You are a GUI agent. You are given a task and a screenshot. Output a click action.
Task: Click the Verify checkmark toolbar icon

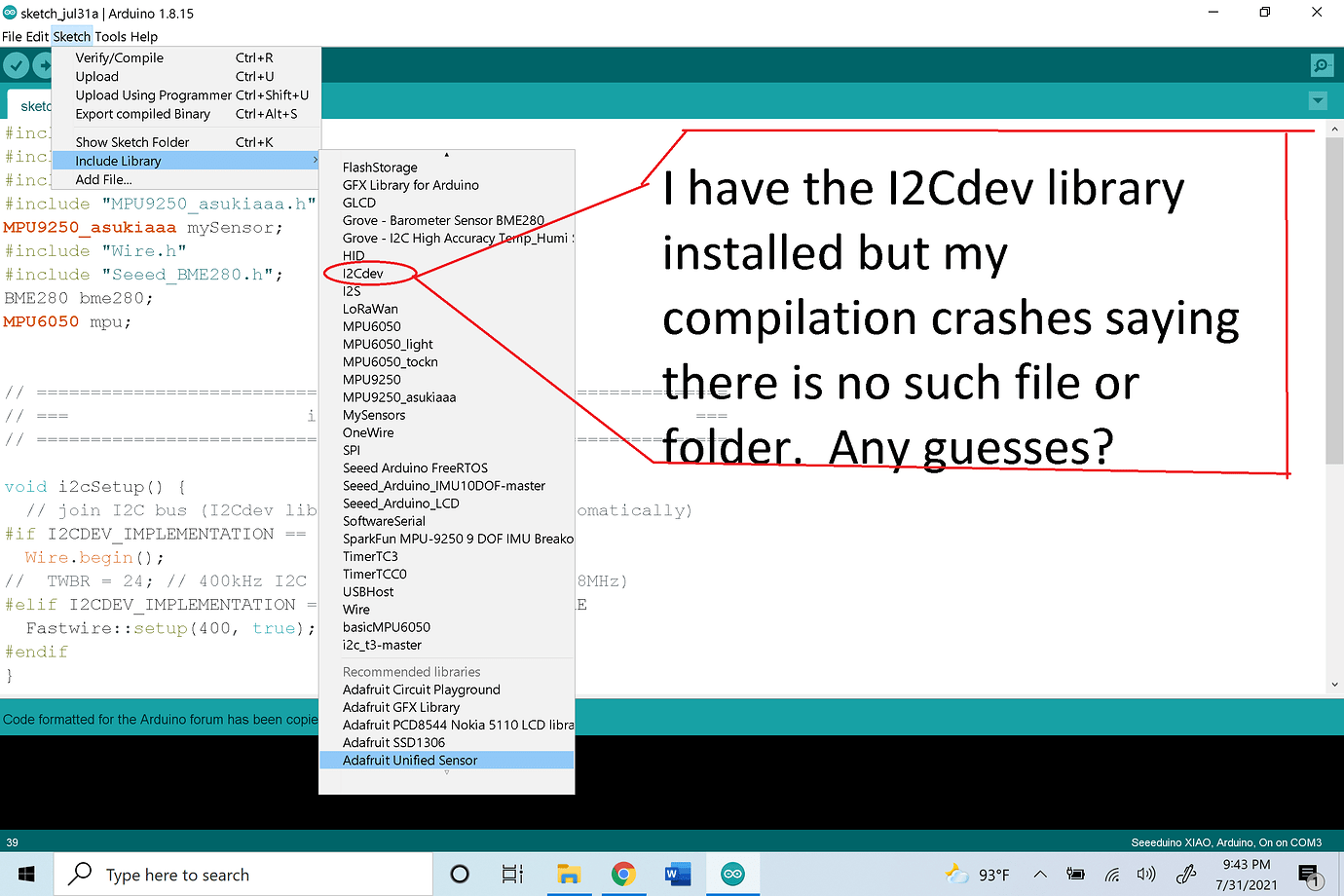click(x=16, y=65)
